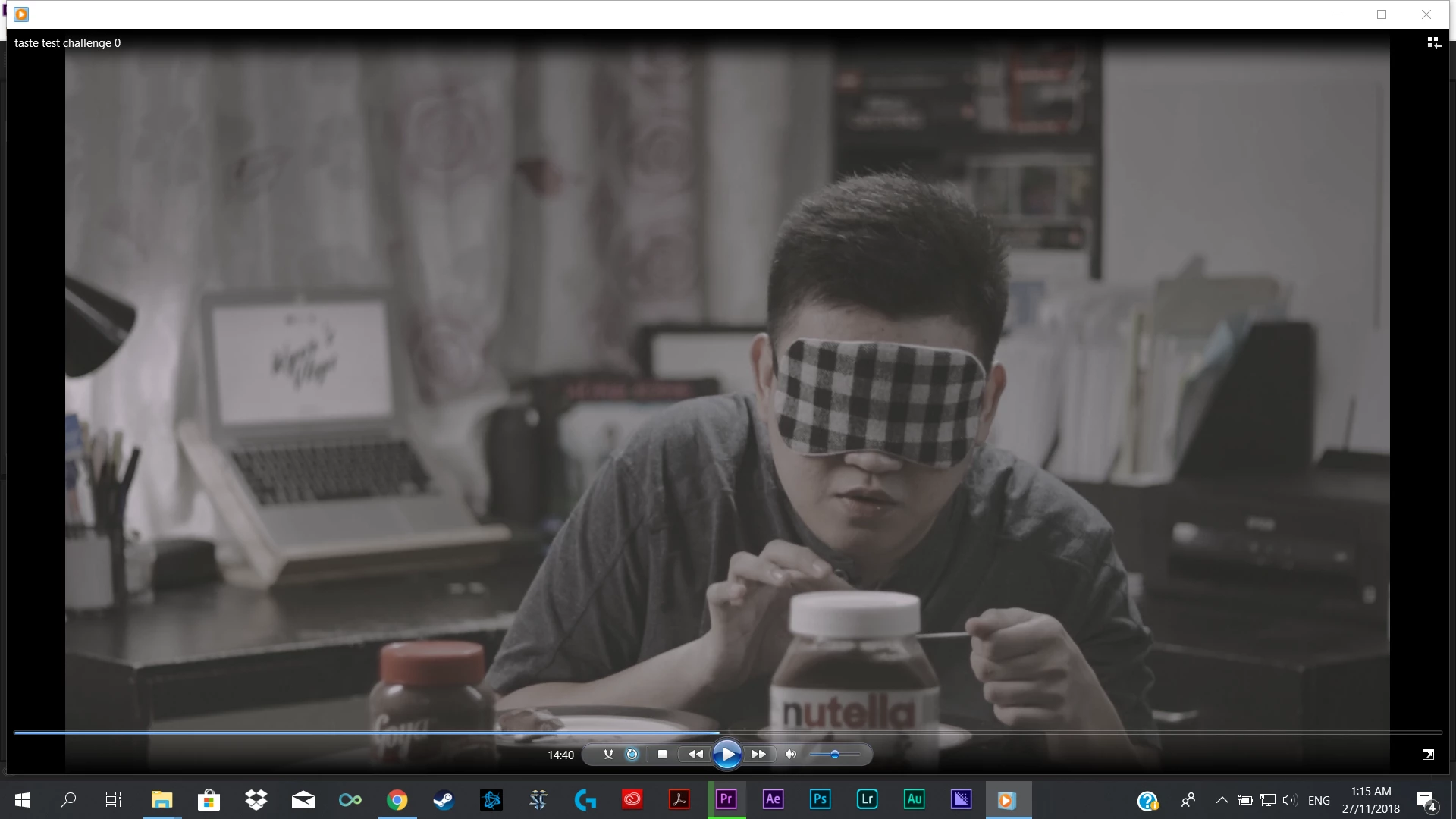This screenshot has width=1456, height=819.
Task: Launch Photoshop from the taskbar
Action: tap(820, 799)
